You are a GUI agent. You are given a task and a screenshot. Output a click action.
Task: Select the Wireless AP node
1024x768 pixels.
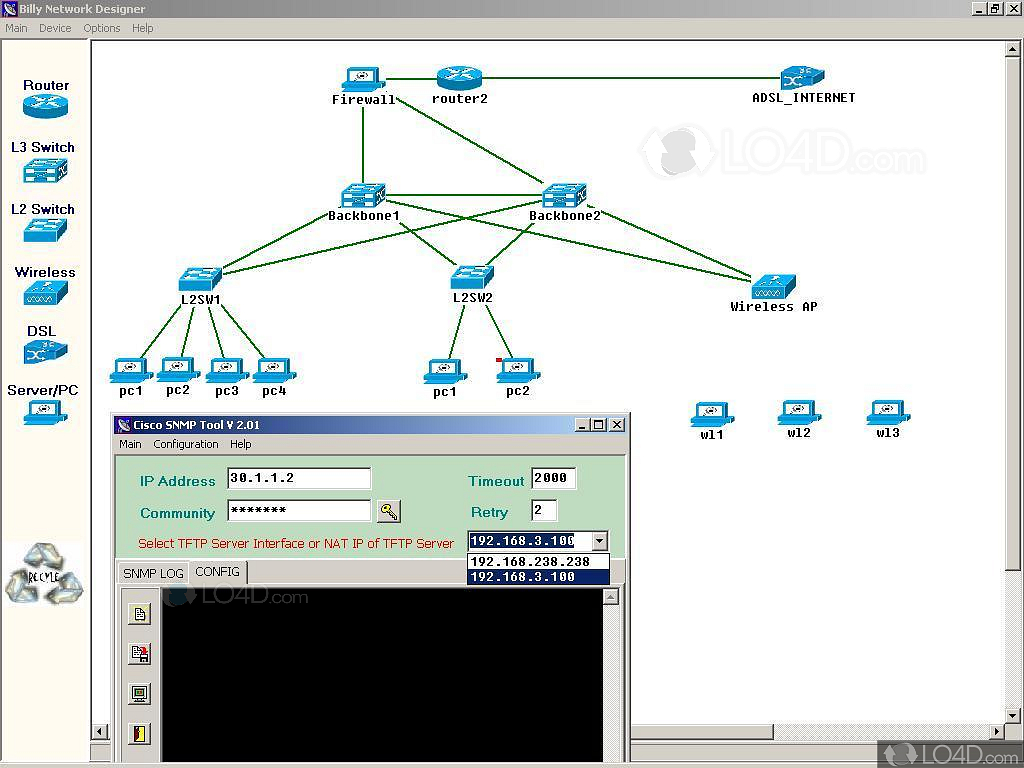click(x=774, y=287)
